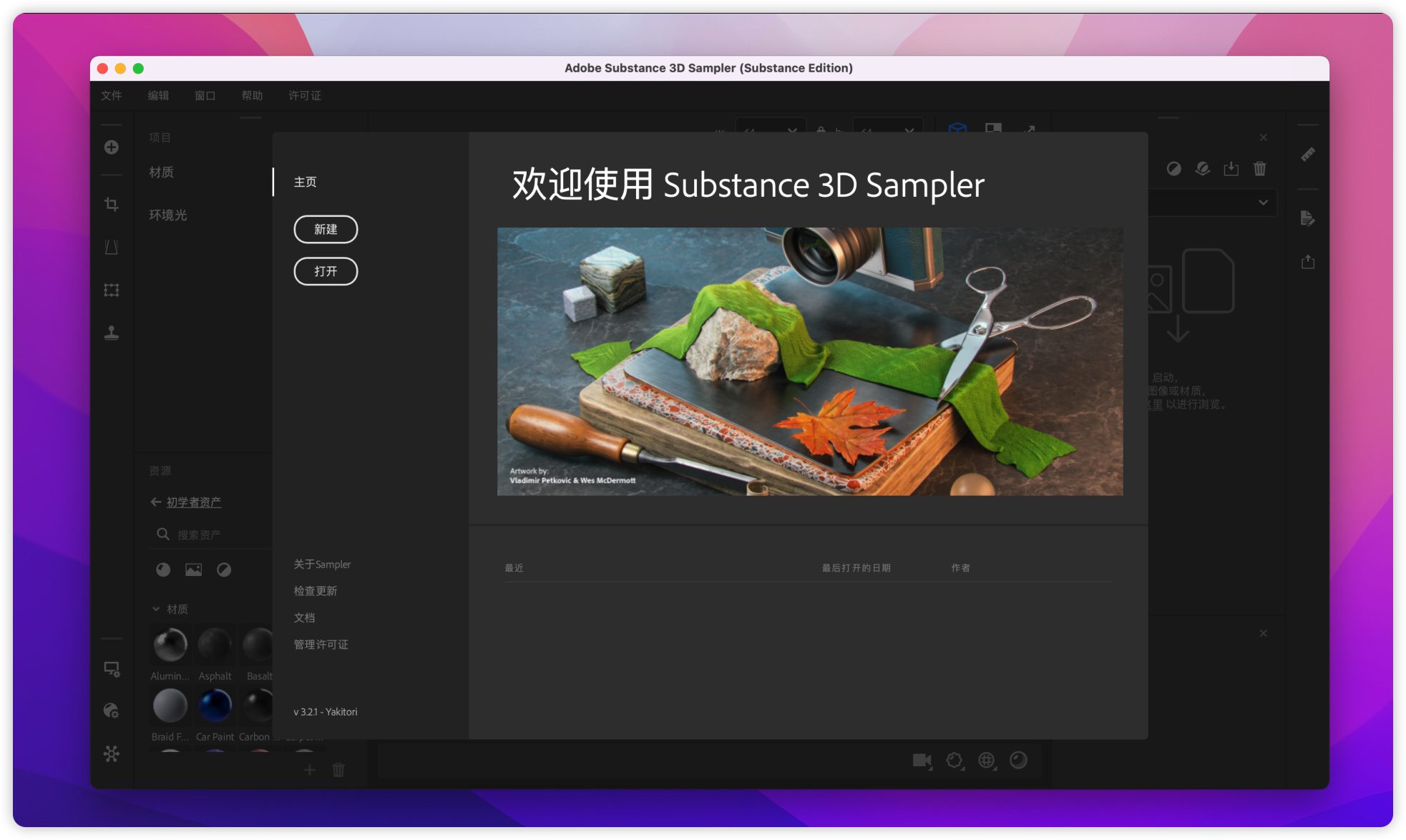The image size is (1406, 840).
Task: Click the add asset plus icon below assets
Action: click(310, 770)
